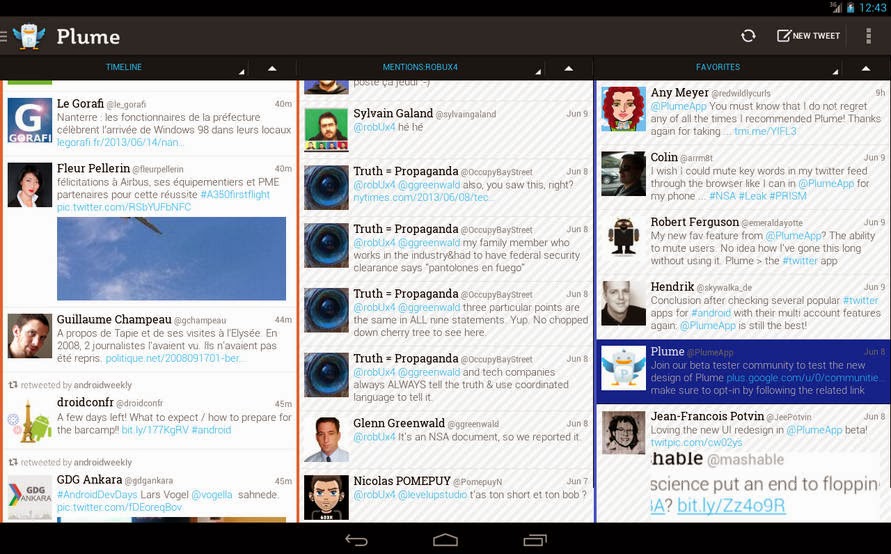Viewport: 891px width, 554px height.
Task: Select the Favorites column header
Action: click(x=718, y=67)
